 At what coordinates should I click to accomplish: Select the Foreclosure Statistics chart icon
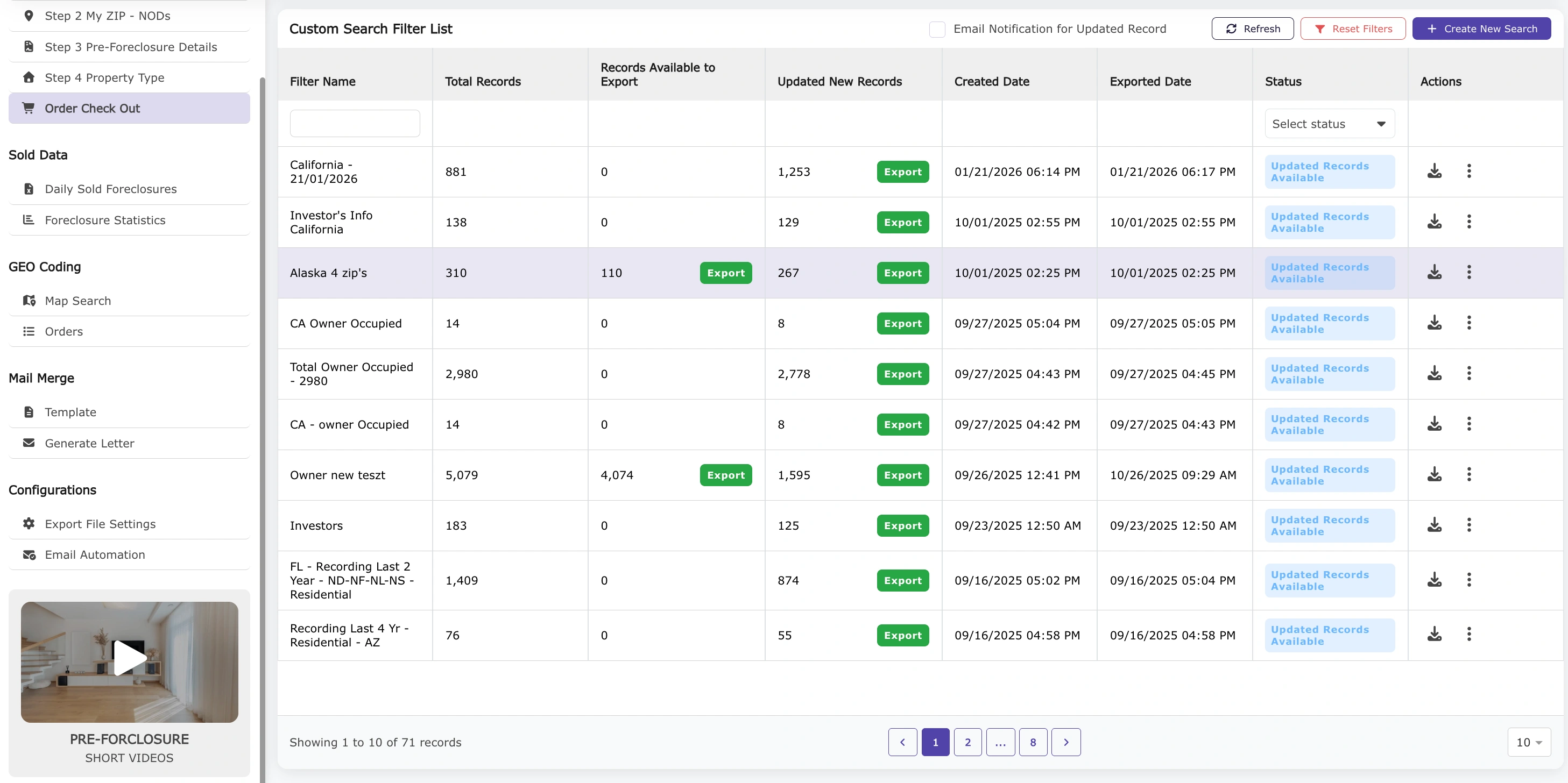(29, 220)
